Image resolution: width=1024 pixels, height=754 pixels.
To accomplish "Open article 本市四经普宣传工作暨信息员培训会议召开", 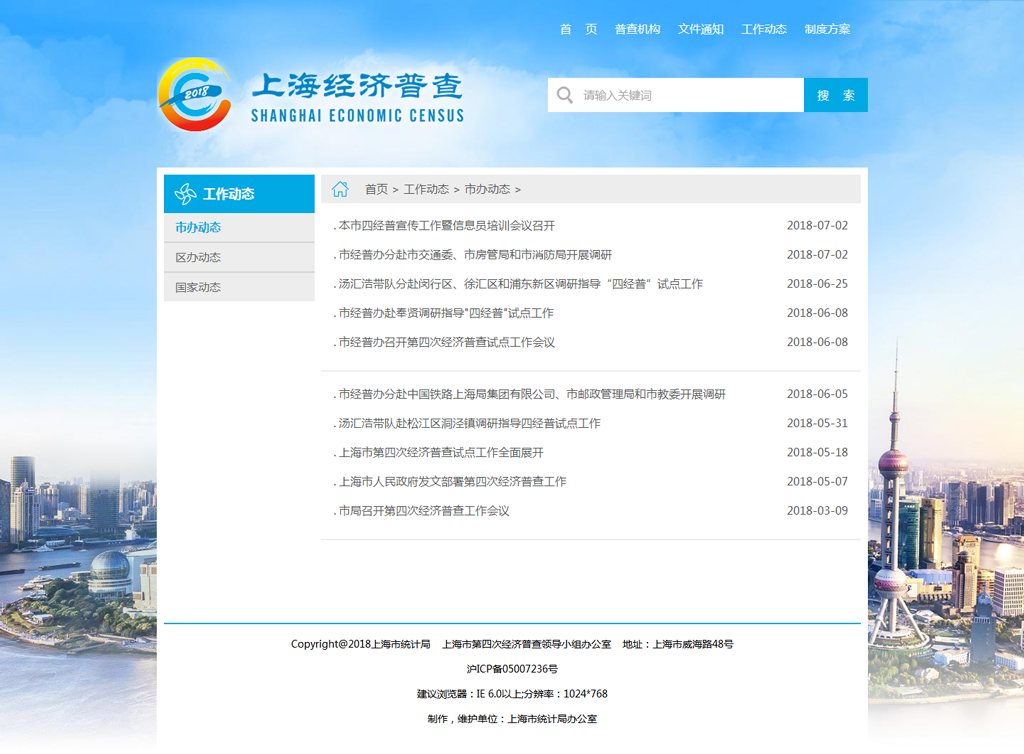I will point(447,226).
